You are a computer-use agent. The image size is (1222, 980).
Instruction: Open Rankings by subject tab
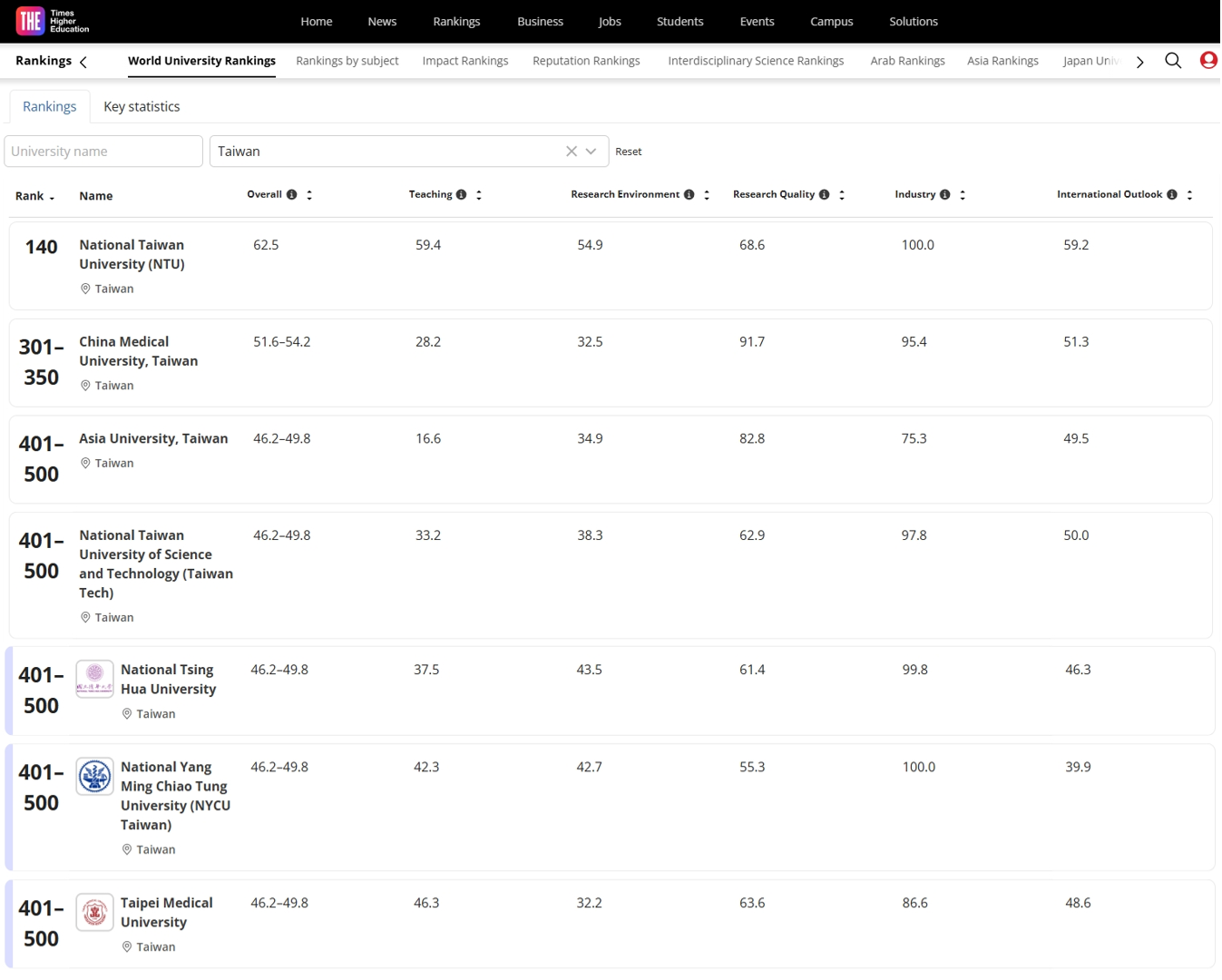[347, 61]
